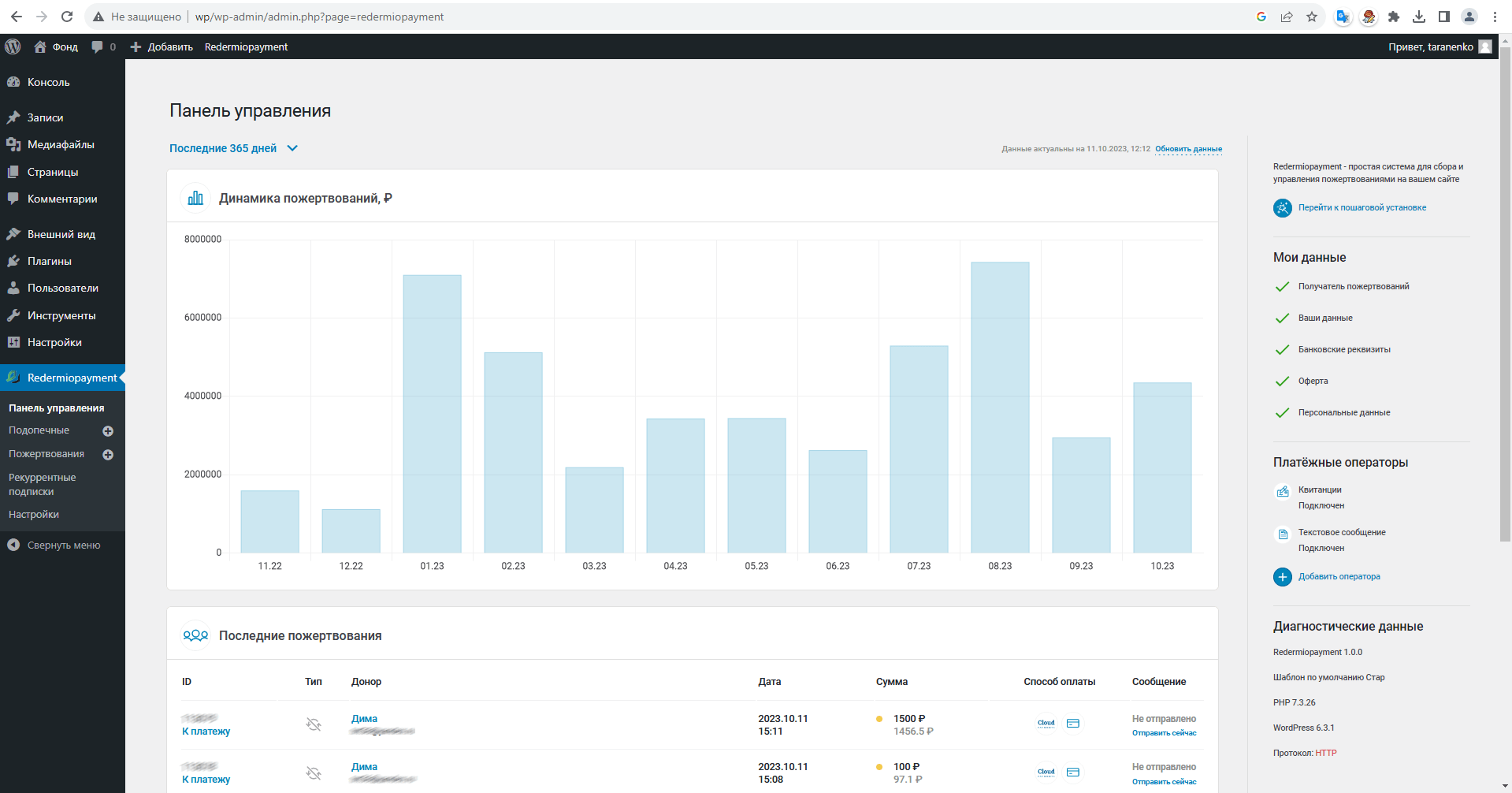Viewport: 1512px width, 793px height.
Task: Open Плагины in the admin sidebar
Action: point(49,261)
